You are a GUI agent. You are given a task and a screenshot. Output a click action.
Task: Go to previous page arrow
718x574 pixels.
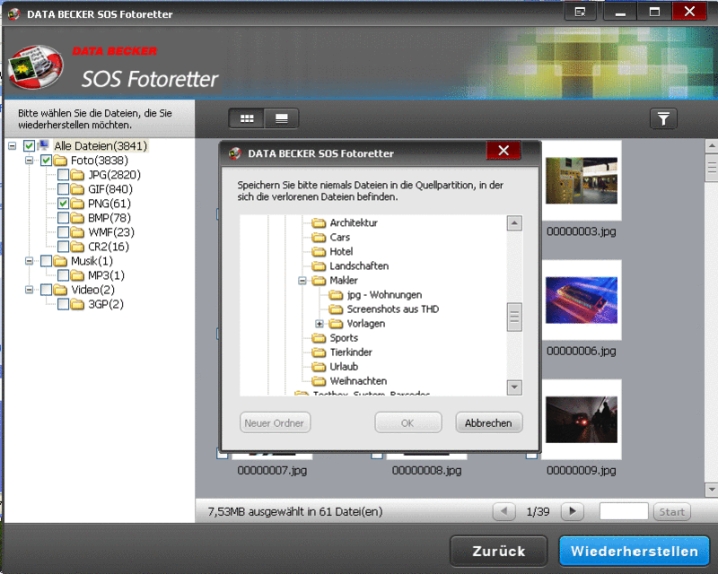(x=504, y=511)
